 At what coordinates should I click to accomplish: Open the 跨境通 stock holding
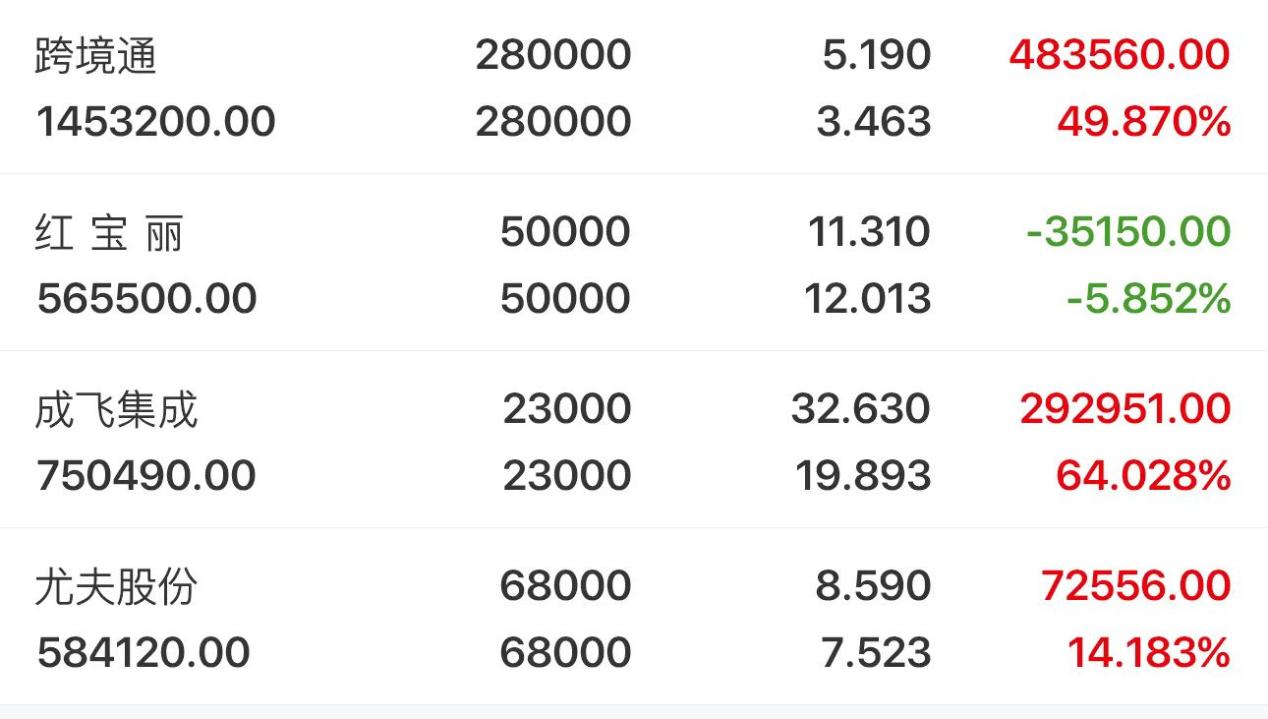pyautogui.click(x=634, y=87)
